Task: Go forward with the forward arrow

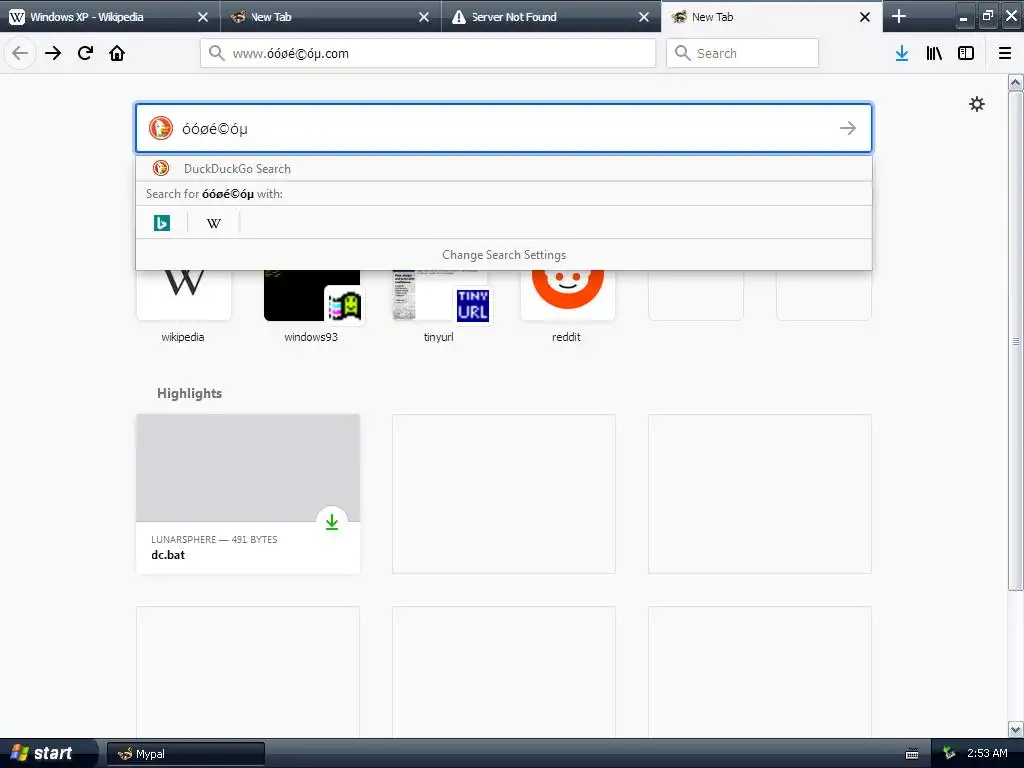Action: [x=53, y=53]
